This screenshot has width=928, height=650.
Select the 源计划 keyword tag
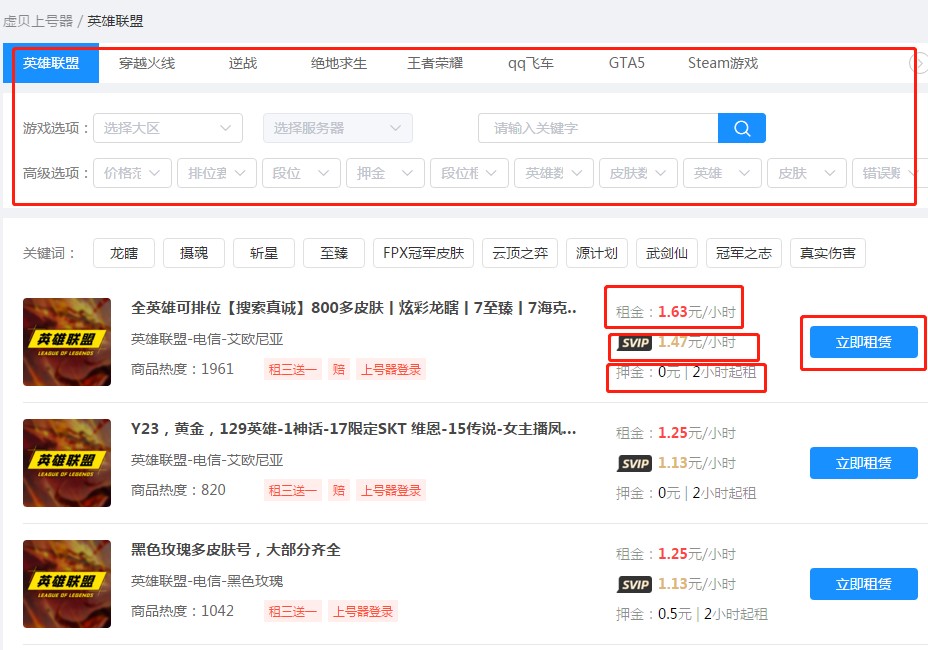pyautogui.click(x=597, y=253)
